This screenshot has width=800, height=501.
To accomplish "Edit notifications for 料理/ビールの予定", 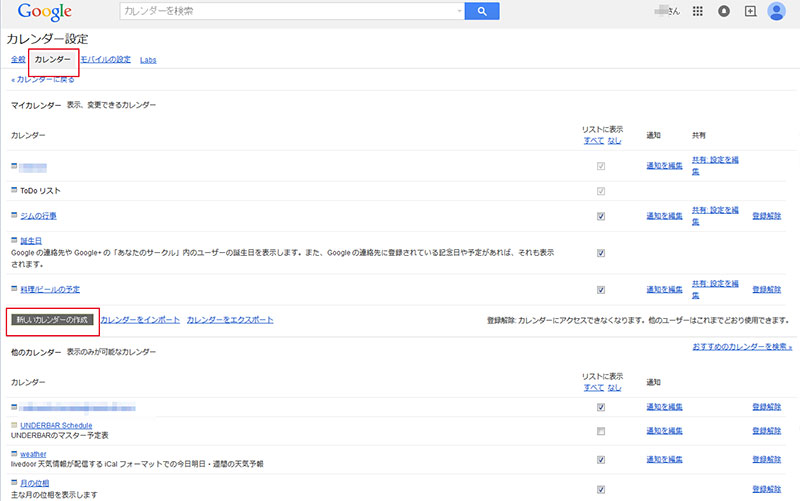I will (664, 289).
